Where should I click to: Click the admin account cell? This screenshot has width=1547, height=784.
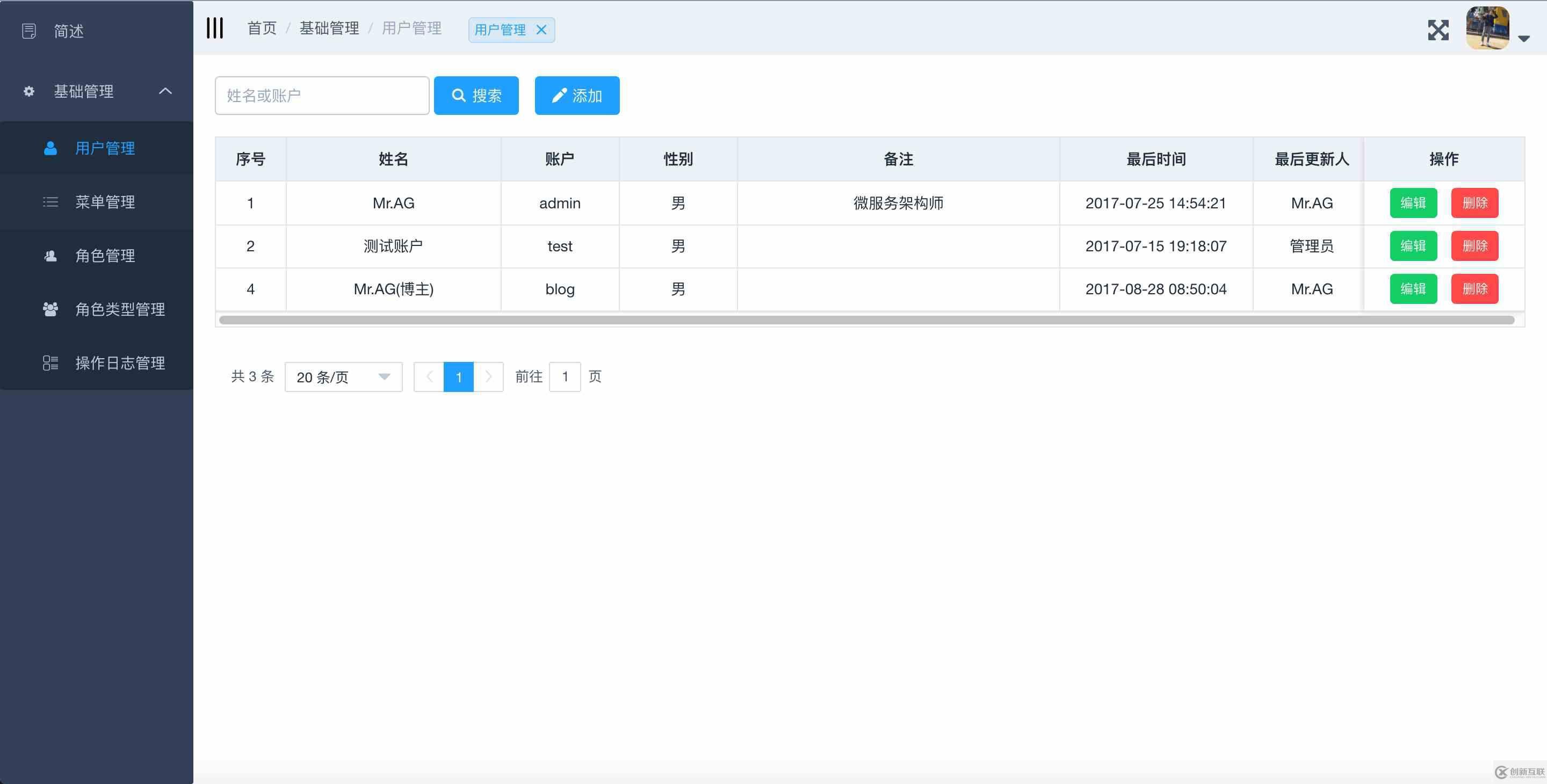pyautogui.click(x=560, y=203)
